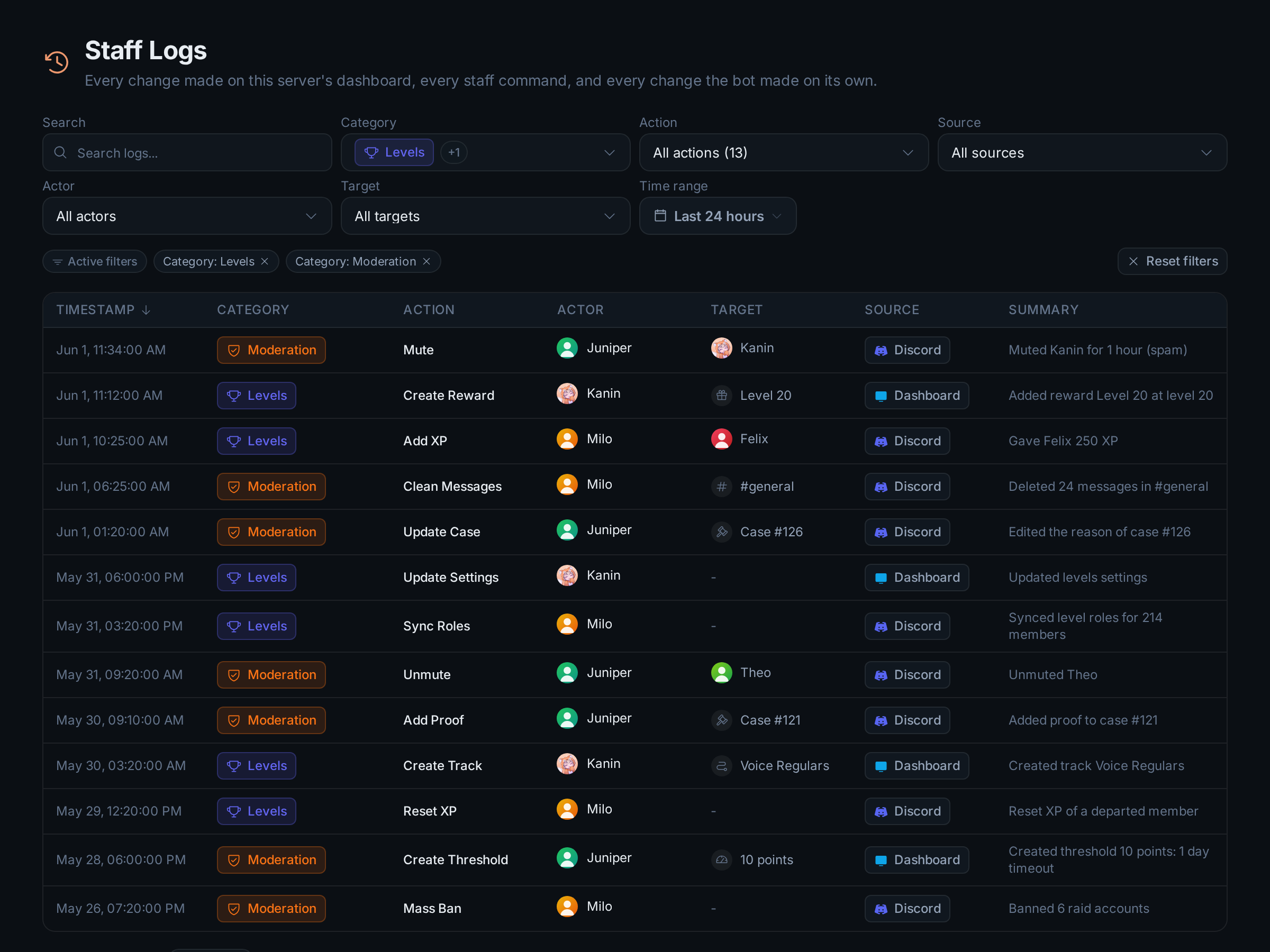Click the +1 category count badge
The image size is (1270, 952).
coord(453,153)
